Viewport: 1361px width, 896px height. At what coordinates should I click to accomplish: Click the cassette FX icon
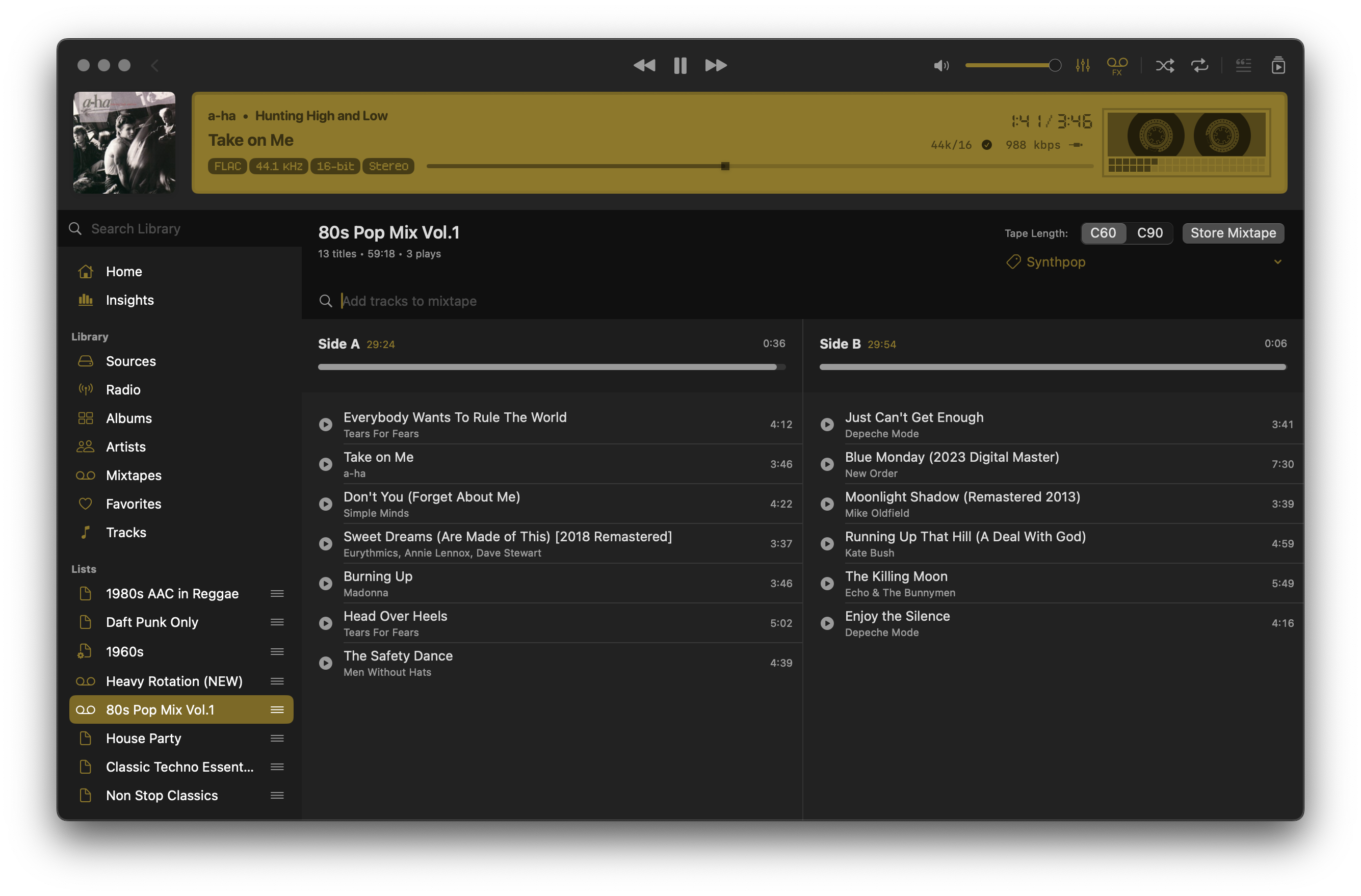pos(1117,65)
